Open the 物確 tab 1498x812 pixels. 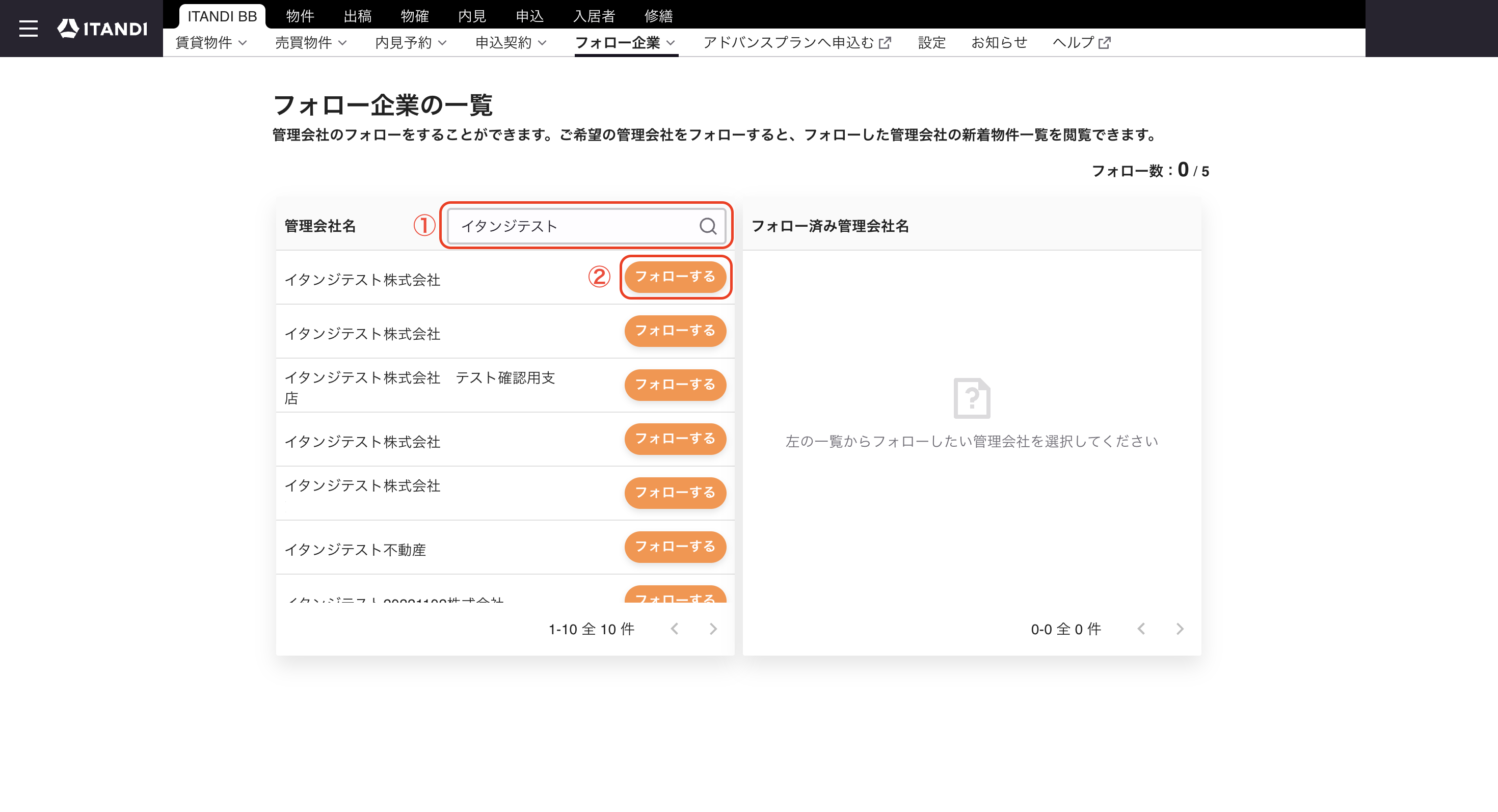tap(415, 16)
